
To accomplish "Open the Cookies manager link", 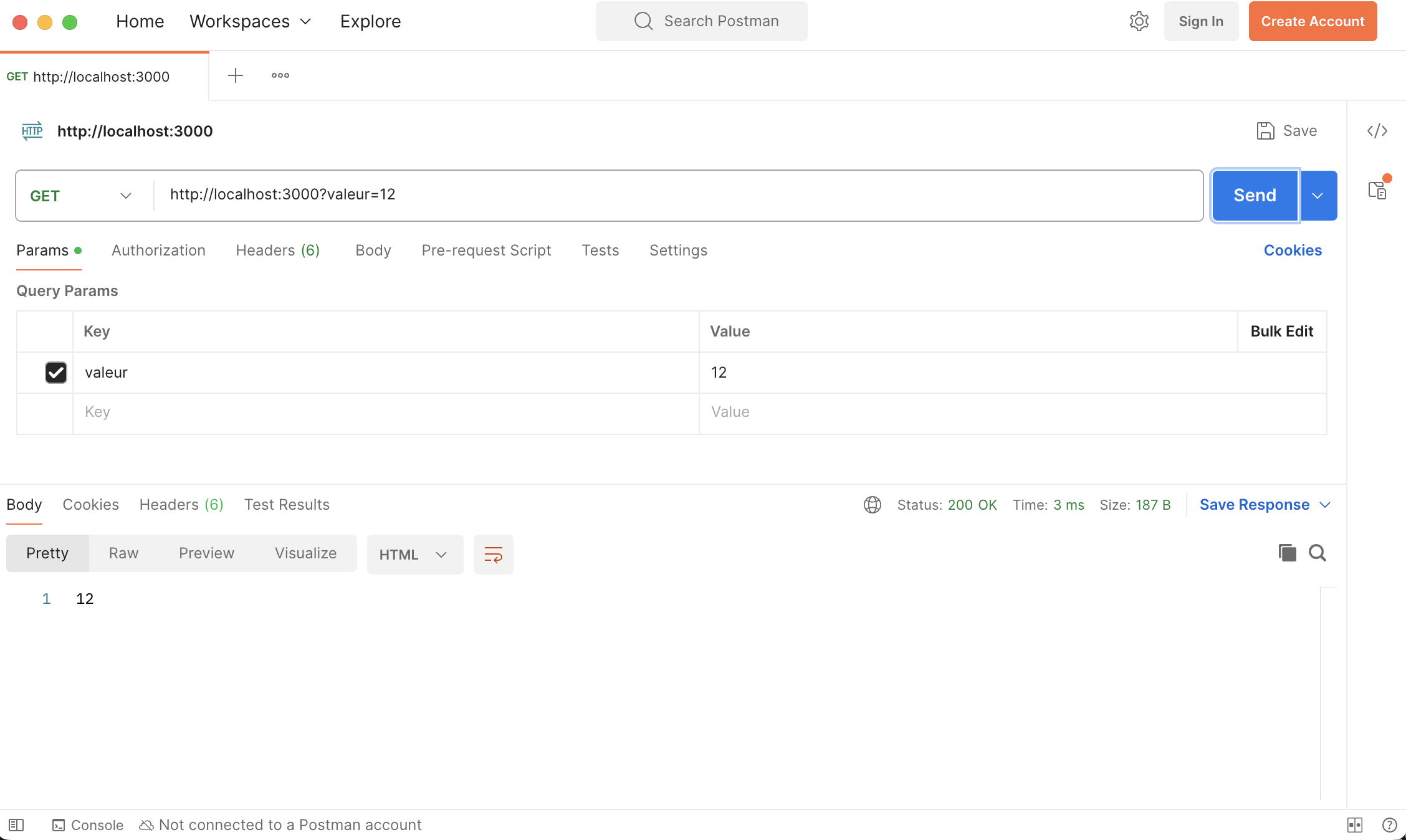I will pyautogui.click(x=1292, y=250).
